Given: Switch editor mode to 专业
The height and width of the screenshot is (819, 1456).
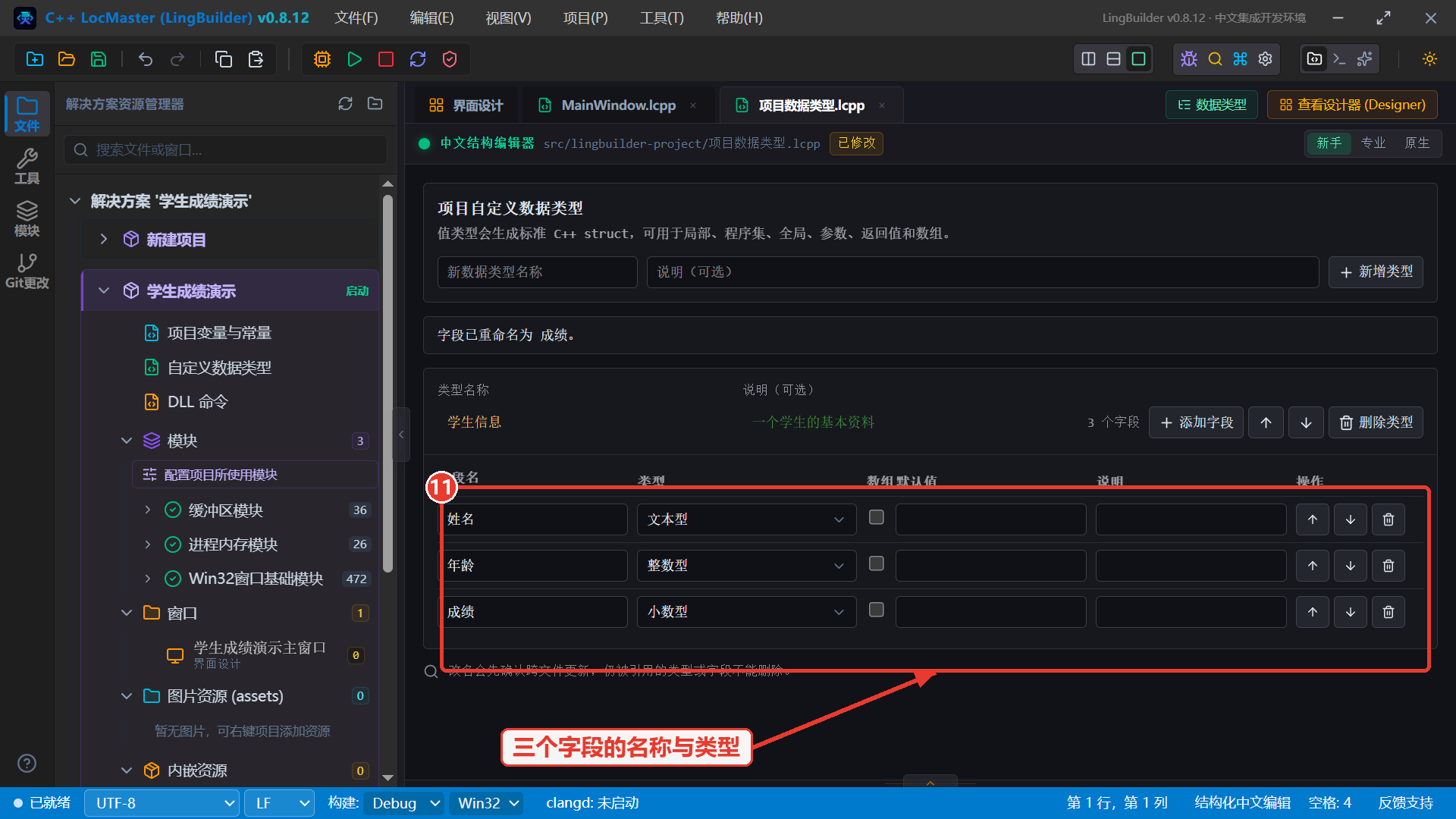Looking at the screenshot, I should click(1373, 143).
